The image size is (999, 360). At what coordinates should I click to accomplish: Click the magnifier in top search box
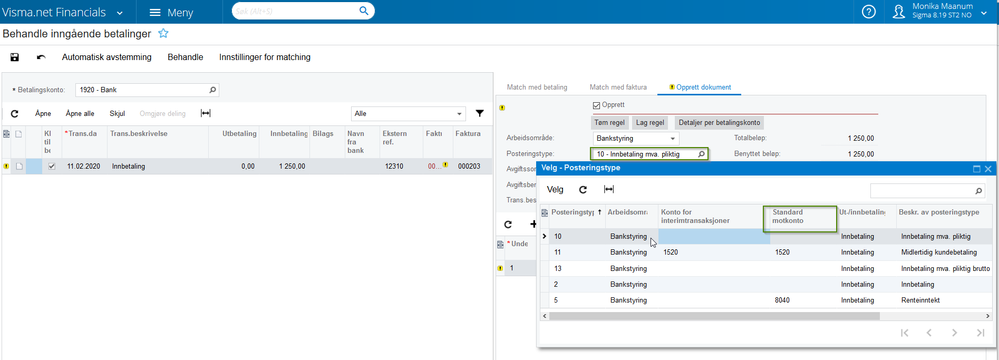pyautogui.click(x=364, y=11)
